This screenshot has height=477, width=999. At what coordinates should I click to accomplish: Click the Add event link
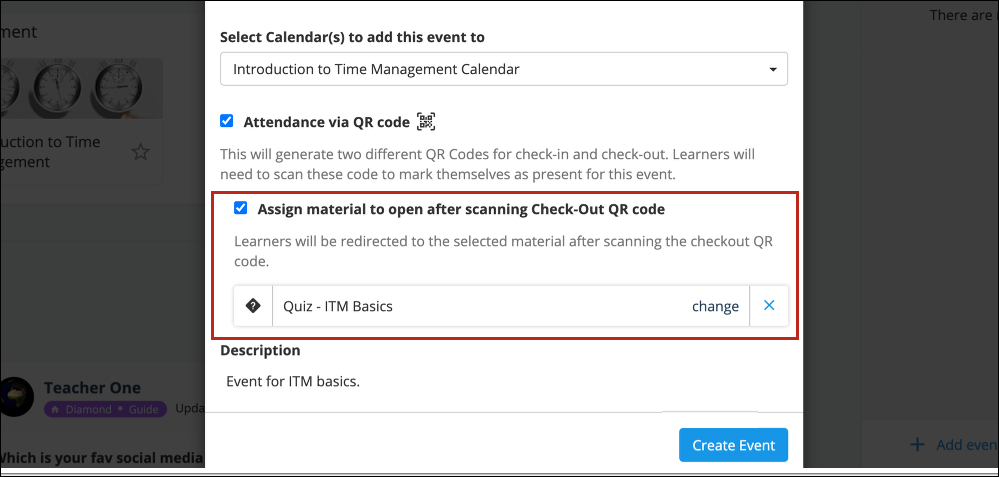[967, 445]
